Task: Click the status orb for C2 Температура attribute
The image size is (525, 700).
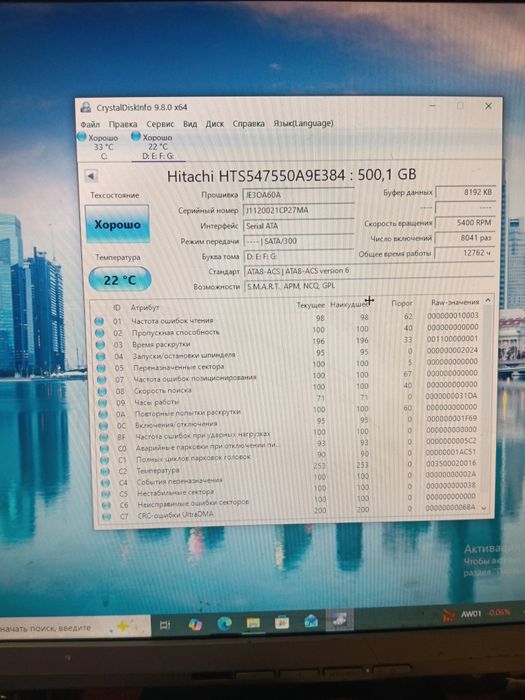Action: coord(105,471)
